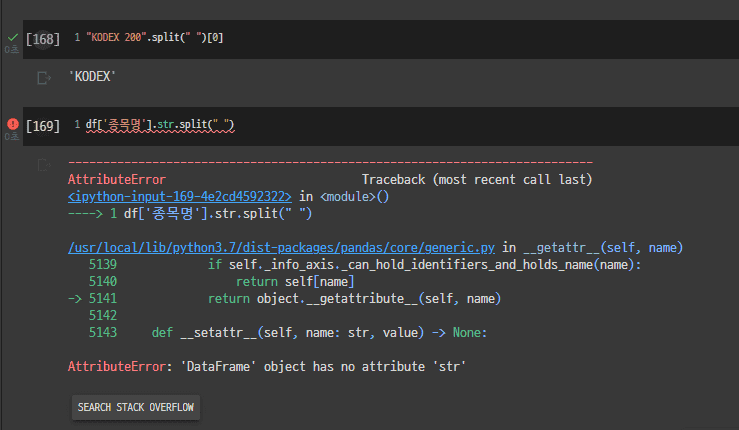Click into code of cell 168 with KODEX 200 split
This screenshot has width=739, height=430.
pyautogui.click(x=155, y=37)
